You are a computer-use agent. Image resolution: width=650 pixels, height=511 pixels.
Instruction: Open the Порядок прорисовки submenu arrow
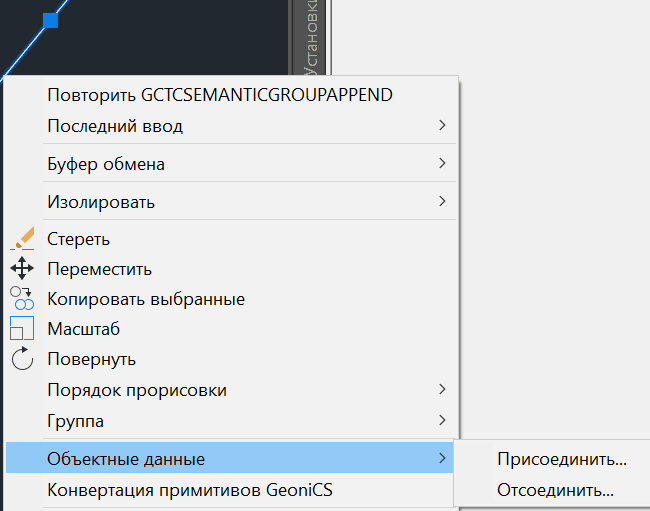coord(441,389)
